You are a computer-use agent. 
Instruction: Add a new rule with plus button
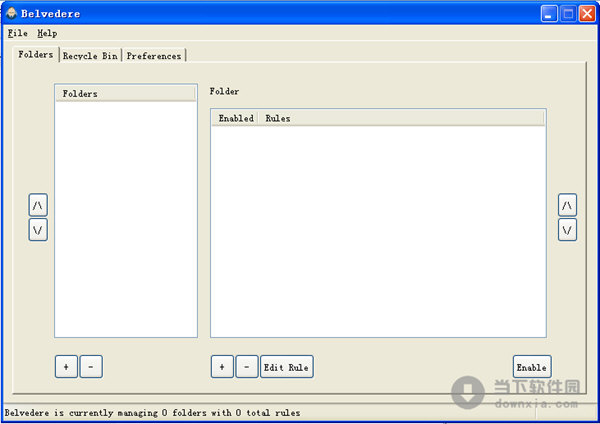pos(222,367)
